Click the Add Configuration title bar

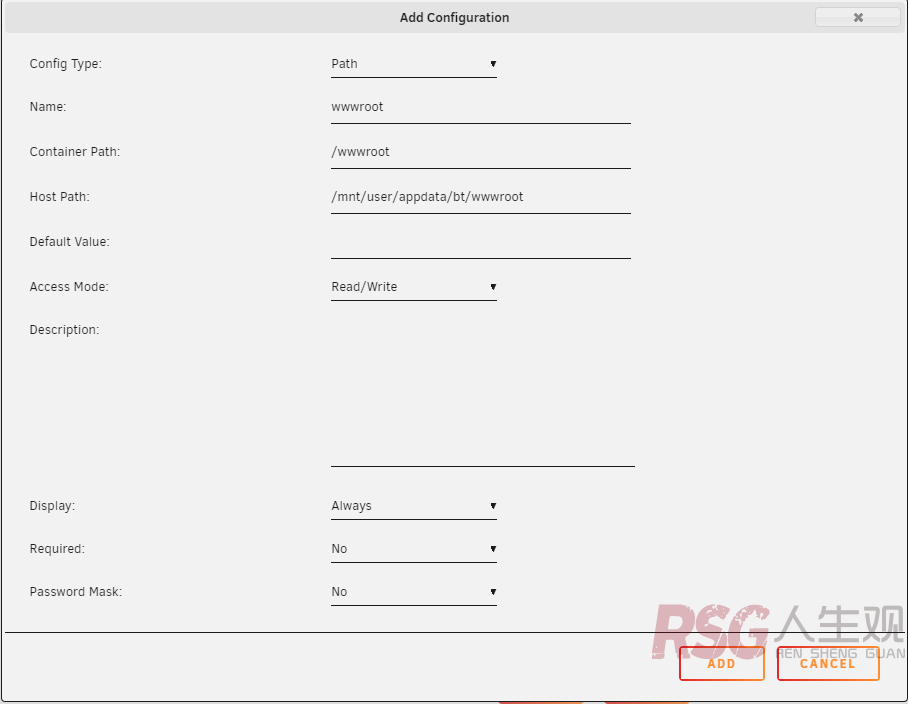click(454, 17)
